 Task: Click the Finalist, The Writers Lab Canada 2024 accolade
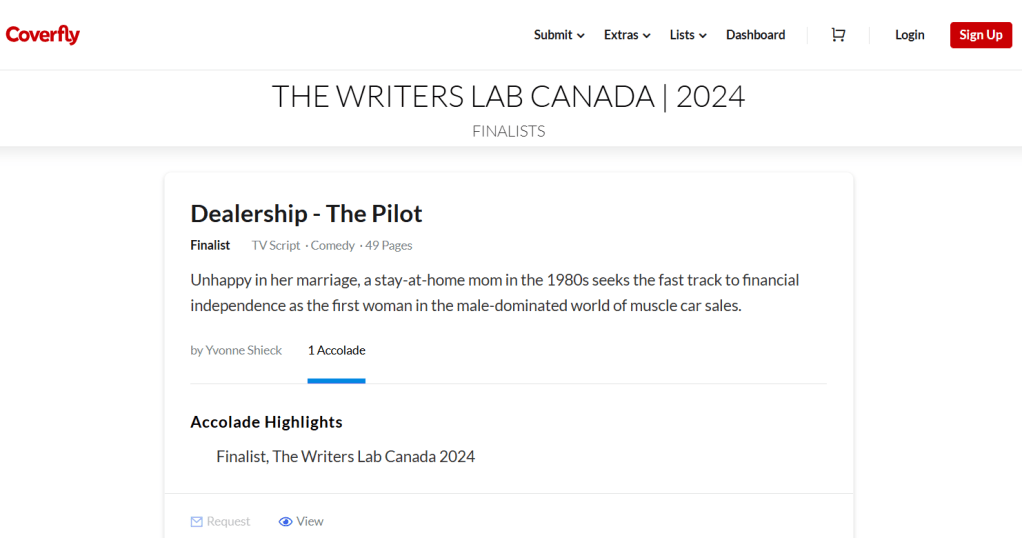click(x=345, y=457)
